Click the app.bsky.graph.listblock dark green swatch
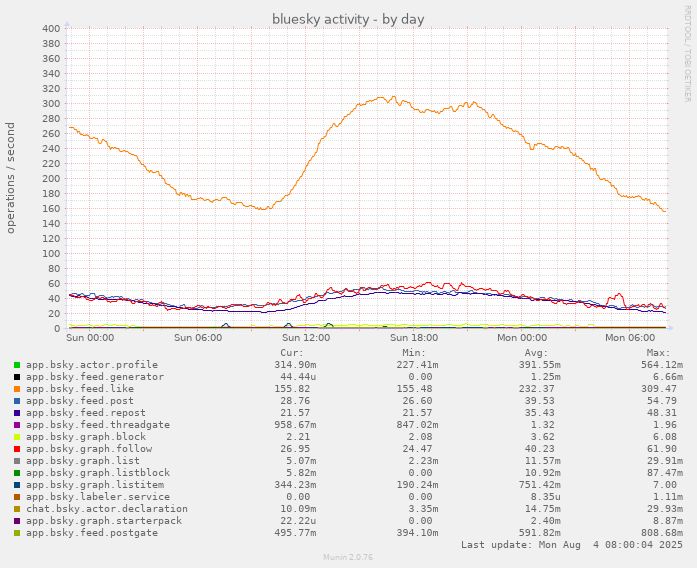Viewport: 697px width, 568px height. (x=17, y=473)
